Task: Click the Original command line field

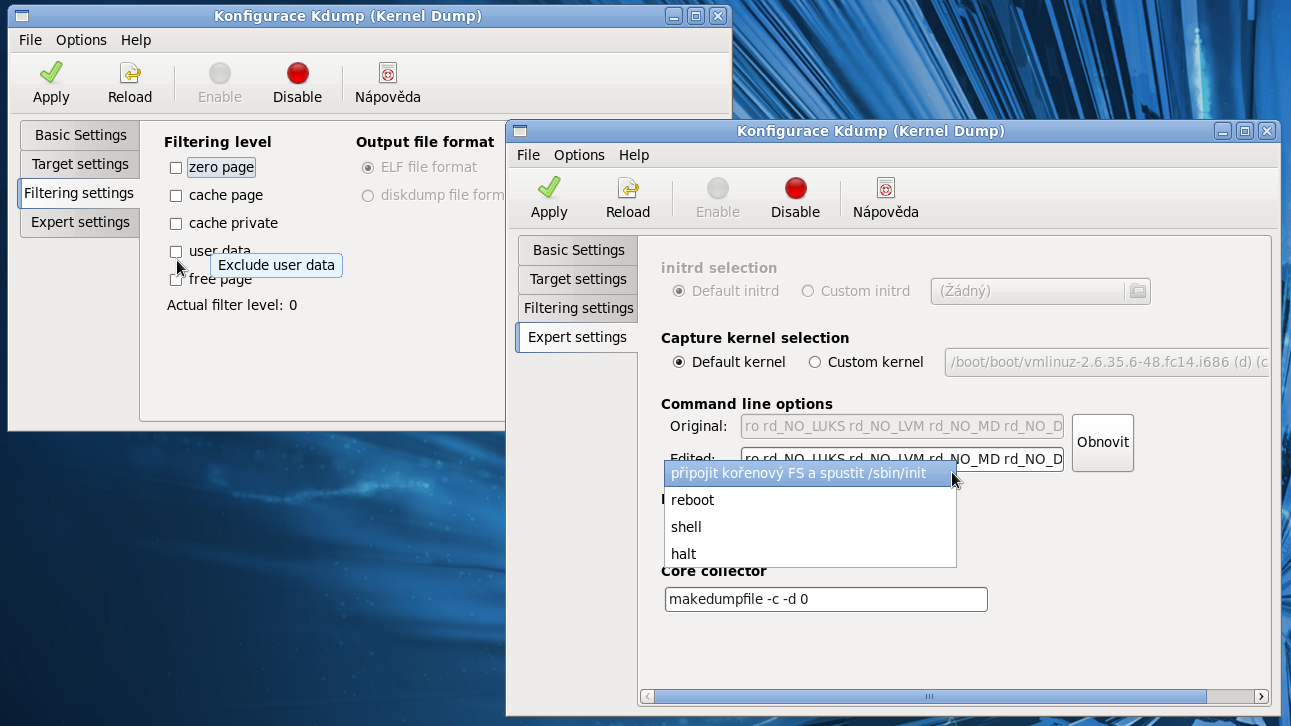Action: (902, 427)
